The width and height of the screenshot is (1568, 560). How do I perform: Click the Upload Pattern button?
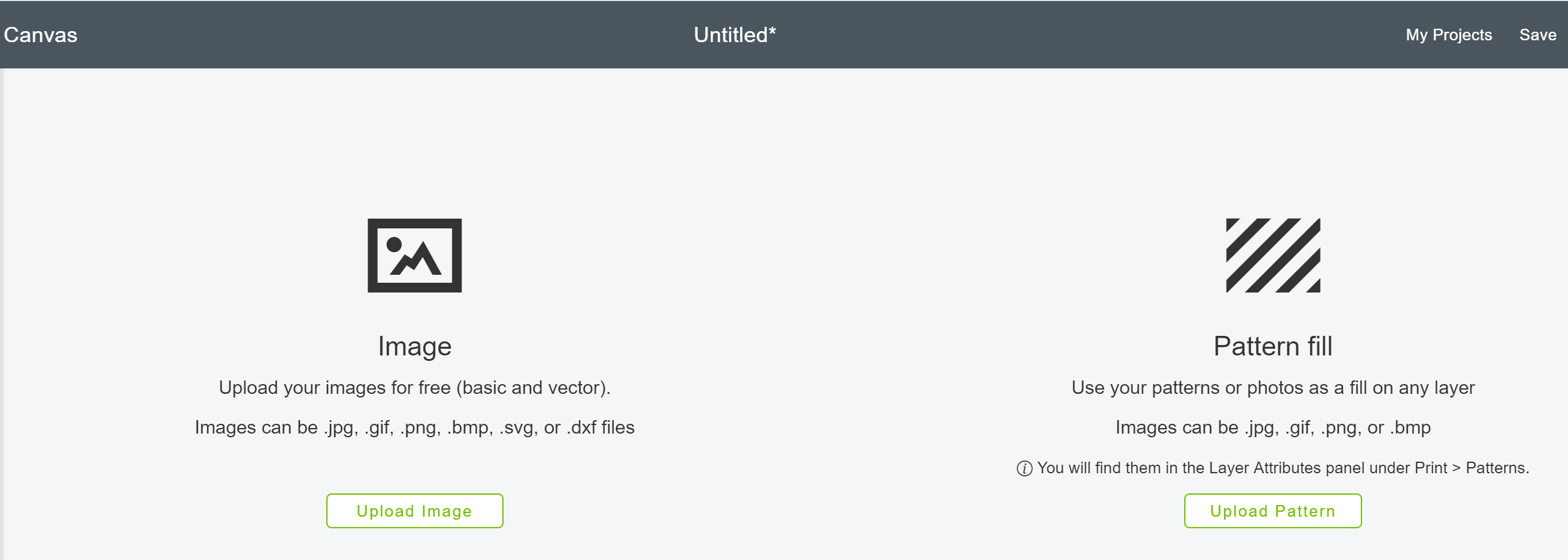click(x=1273, y=511)
